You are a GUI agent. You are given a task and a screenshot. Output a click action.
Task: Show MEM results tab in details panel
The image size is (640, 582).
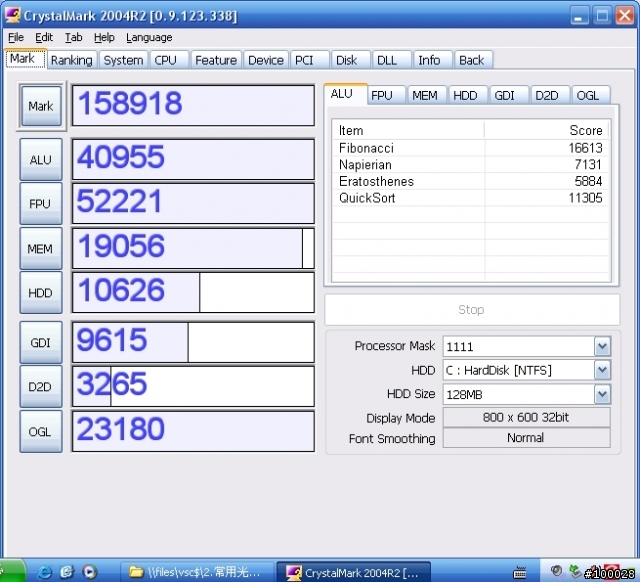coord(427,95)
